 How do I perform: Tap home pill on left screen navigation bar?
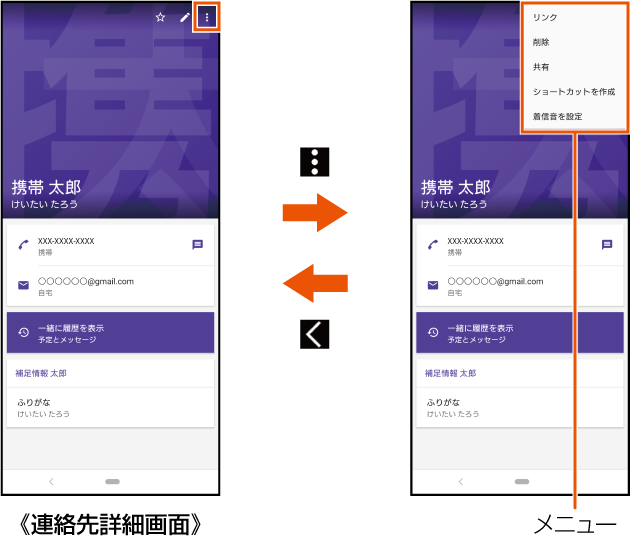pos(112,481)
